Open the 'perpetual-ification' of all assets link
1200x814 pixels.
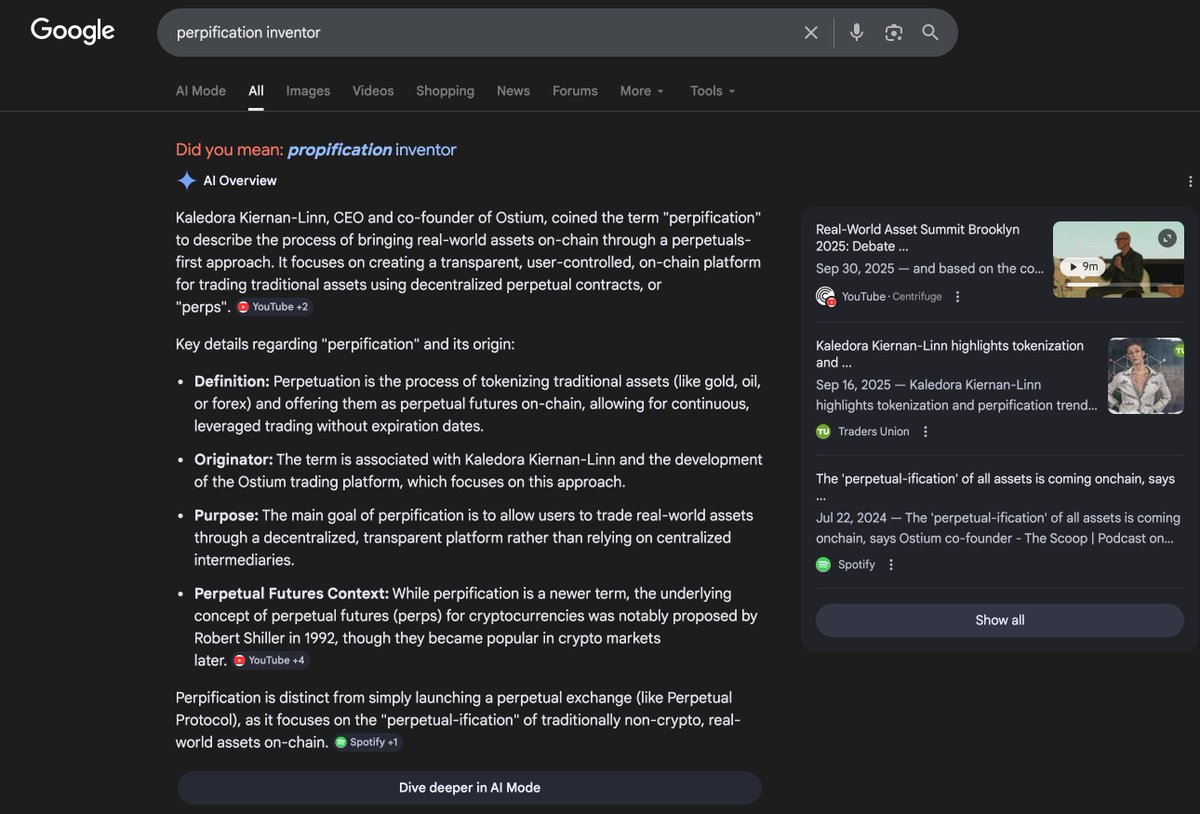[x=995, y=487]
